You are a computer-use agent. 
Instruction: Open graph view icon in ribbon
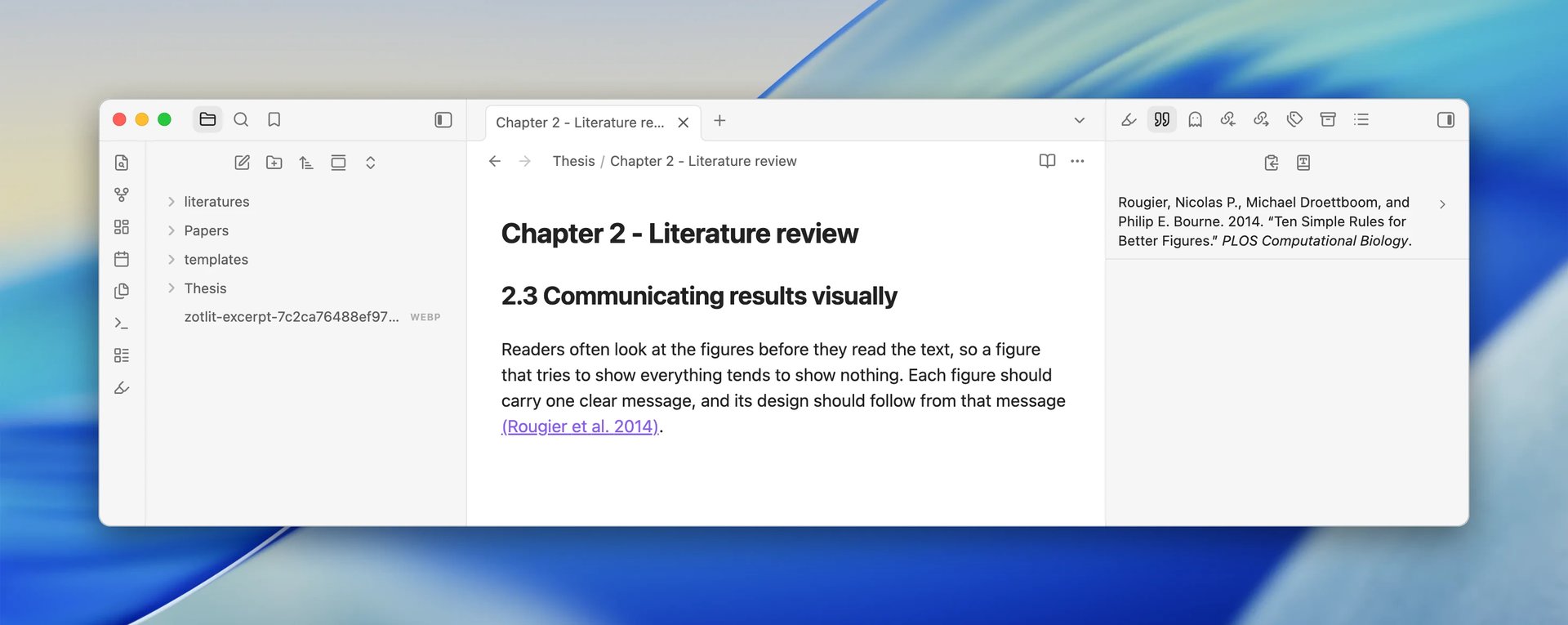[x=122, y=194]
